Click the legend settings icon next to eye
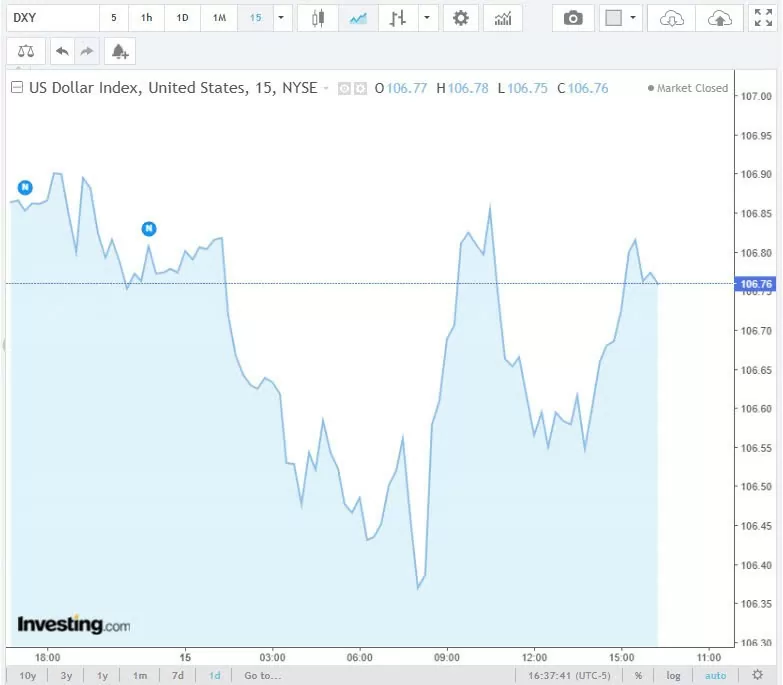Image resolution: width=783 pixels, height=685 pixels. [x=360, y=88]
